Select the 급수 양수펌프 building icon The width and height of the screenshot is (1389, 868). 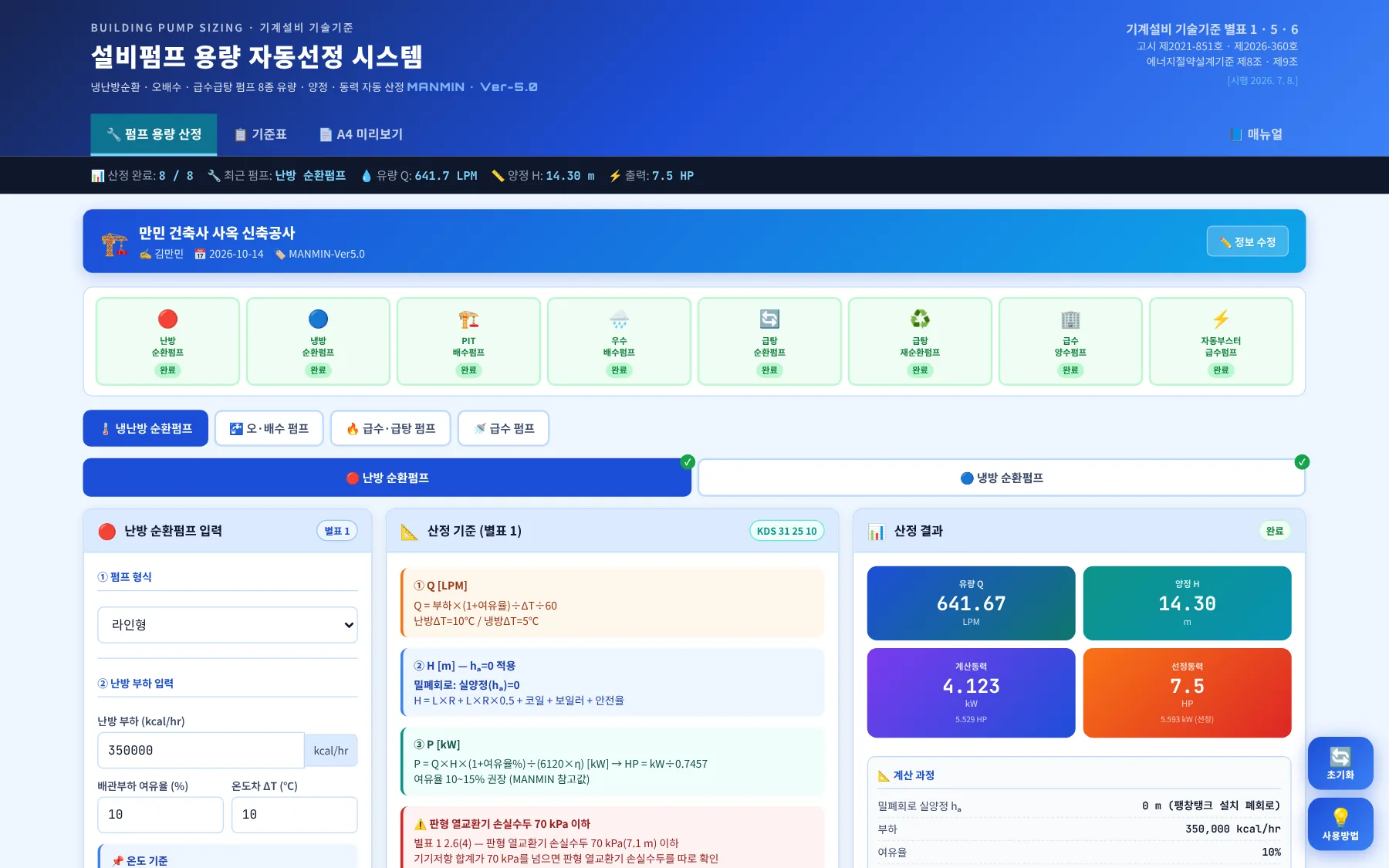[1070, 319]
